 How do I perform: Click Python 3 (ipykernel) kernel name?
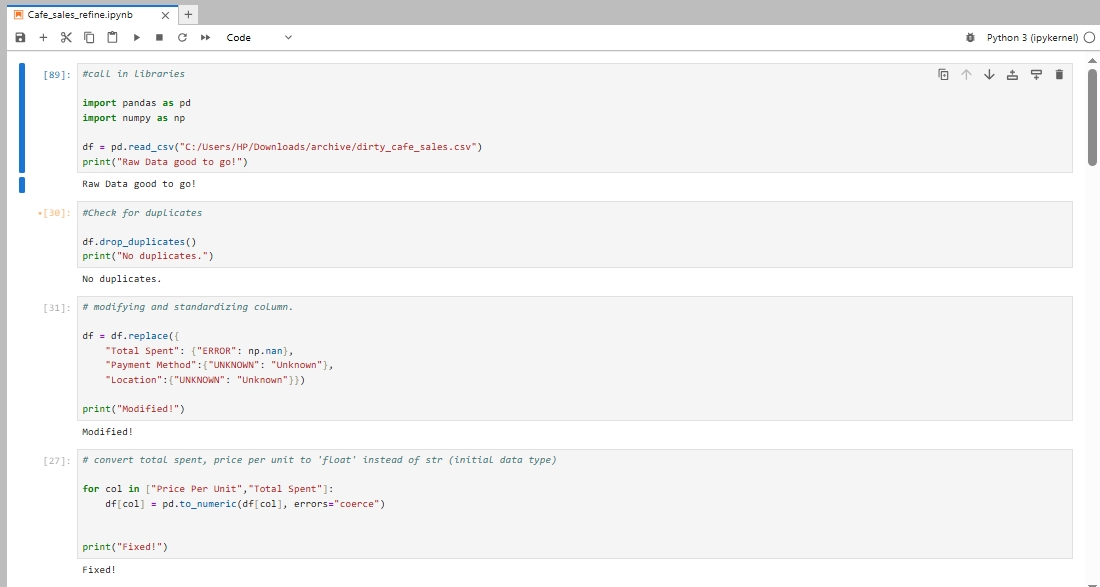tap(1032, 38)
